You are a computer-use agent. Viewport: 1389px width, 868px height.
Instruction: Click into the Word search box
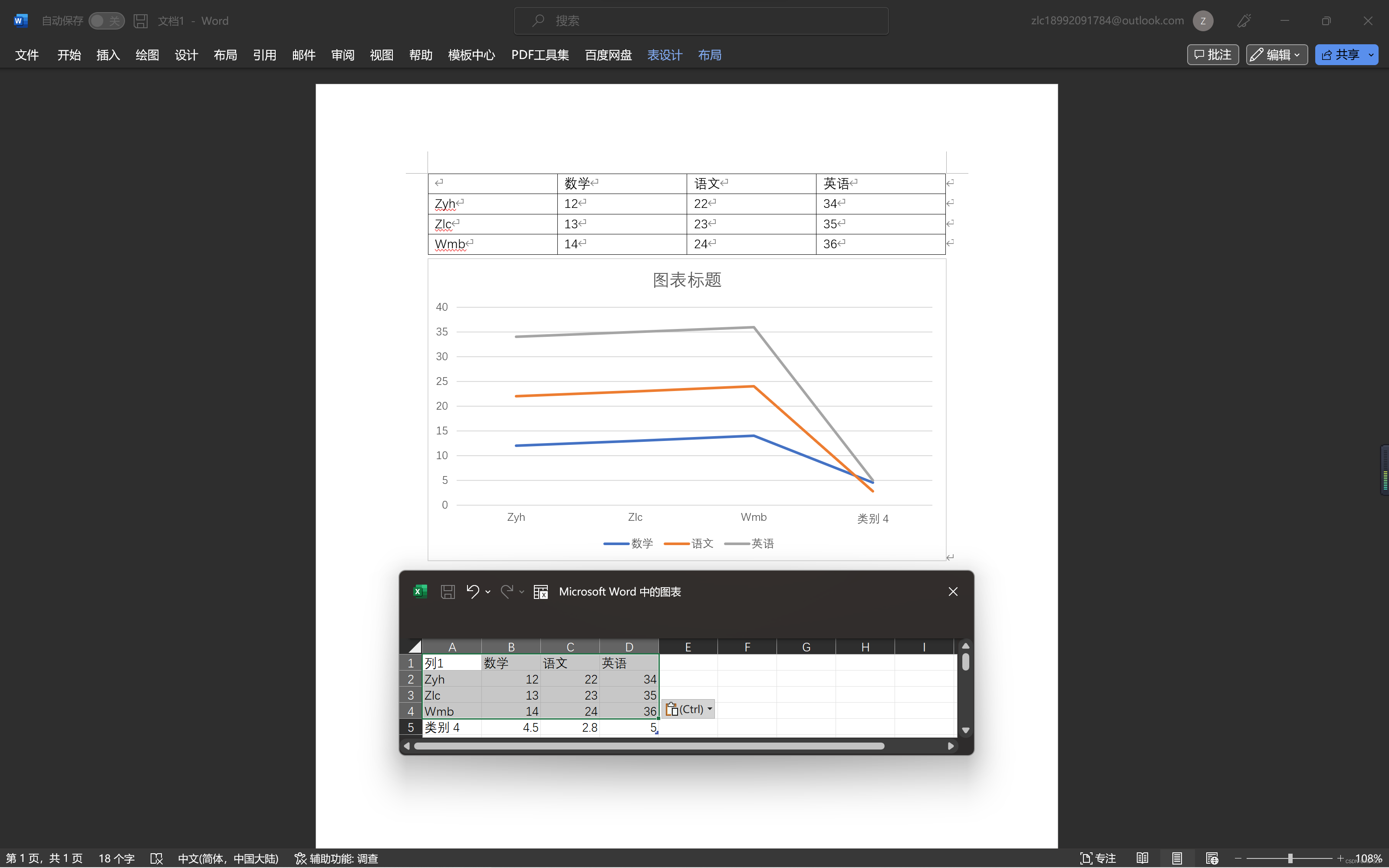701,21
